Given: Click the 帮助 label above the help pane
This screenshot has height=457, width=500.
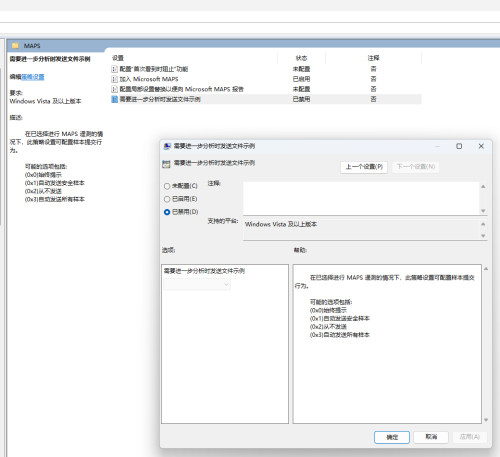Looking at the screenshot, I should coord(300,250).
